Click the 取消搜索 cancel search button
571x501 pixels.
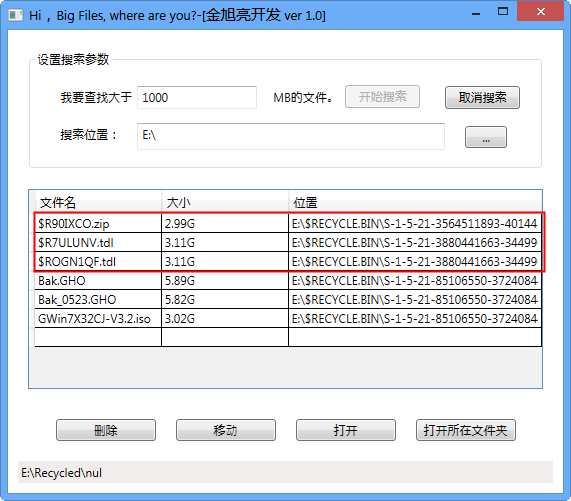[482, 98]
